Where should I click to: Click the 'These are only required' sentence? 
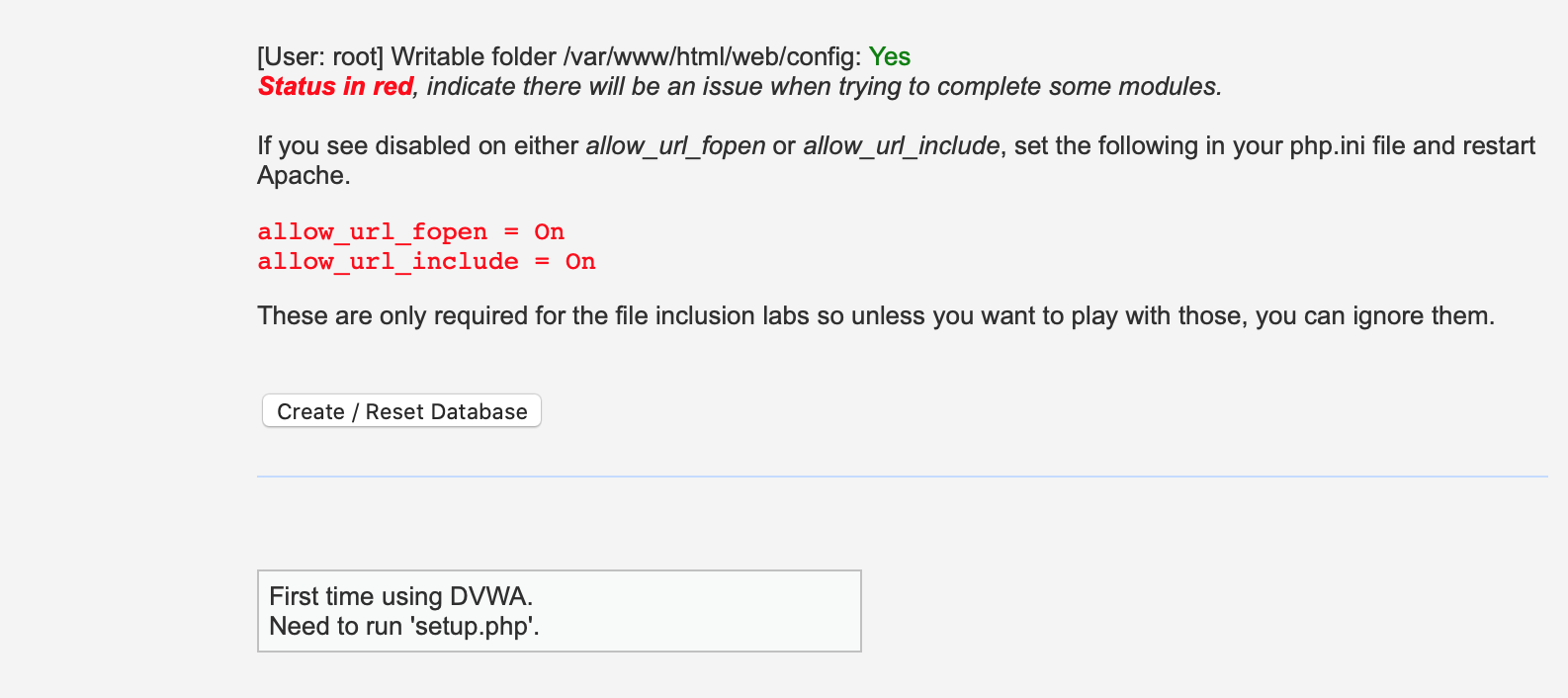point(876,316)
